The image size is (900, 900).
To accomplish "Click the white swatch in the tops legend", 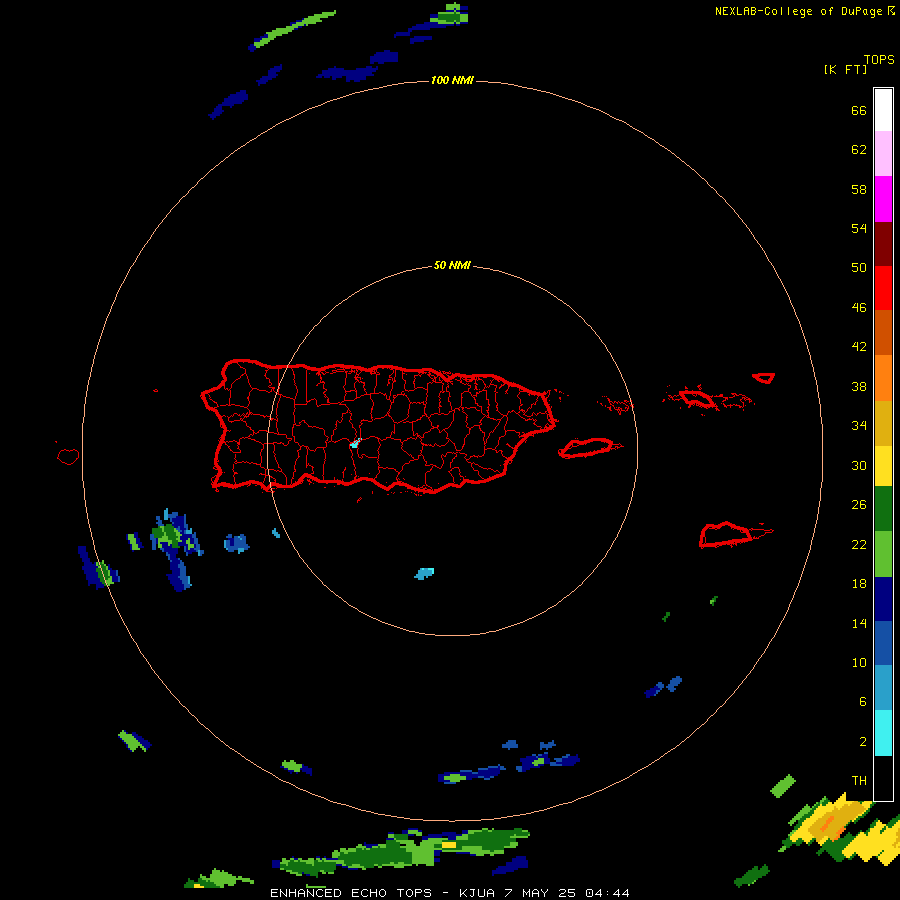I will click(x=883, y=110).
